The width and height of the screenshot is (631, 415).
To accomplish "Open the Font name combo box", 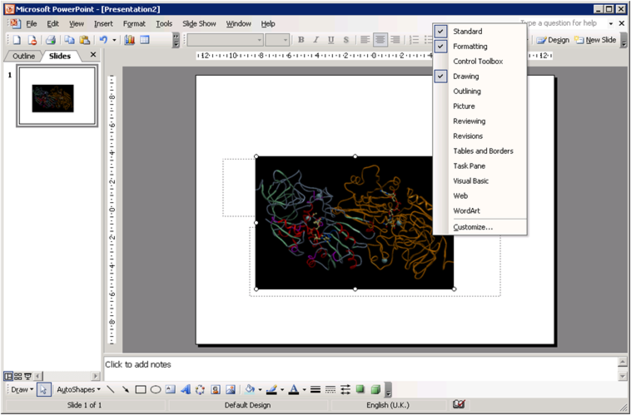I will [x=223, y=40].
